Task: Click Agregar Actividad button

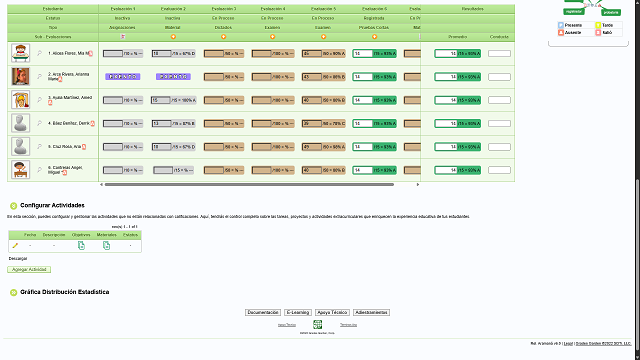Action: 29,269
